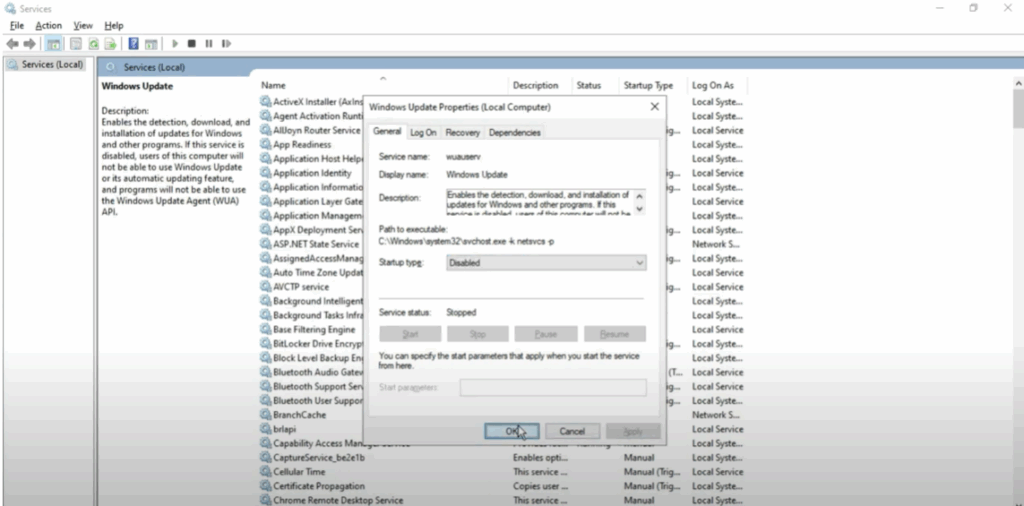1024x506 pixels.
Task: Switch to the Recovery tab
Action: click(462, 133)
